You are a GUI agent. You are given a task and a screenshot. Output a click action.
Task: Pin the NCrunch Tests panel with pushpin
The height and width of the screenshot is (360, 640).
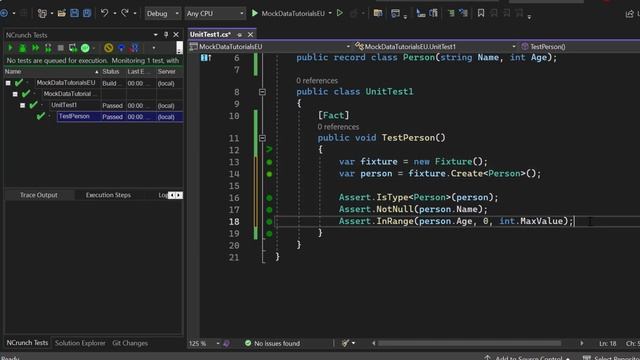click(x=166, y=35)
